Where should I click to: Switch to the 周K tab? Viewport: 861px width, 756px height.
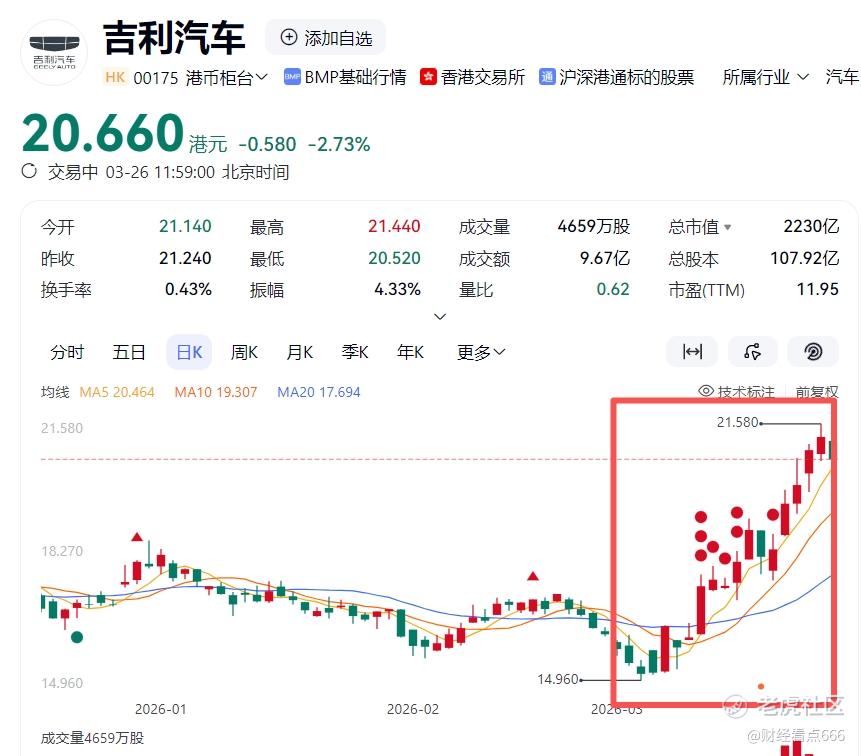click(x=244, y=352)
